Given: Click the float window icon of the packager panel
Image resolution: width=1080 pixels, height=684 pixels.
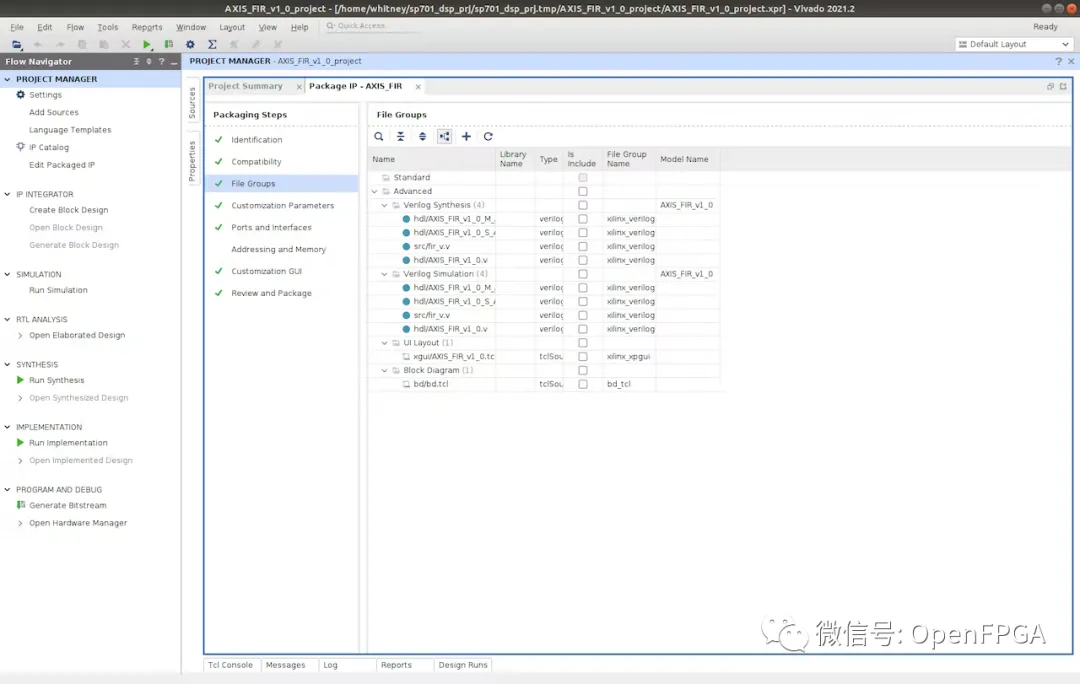Looking at the screenshot, I should tap(1050, 86).
